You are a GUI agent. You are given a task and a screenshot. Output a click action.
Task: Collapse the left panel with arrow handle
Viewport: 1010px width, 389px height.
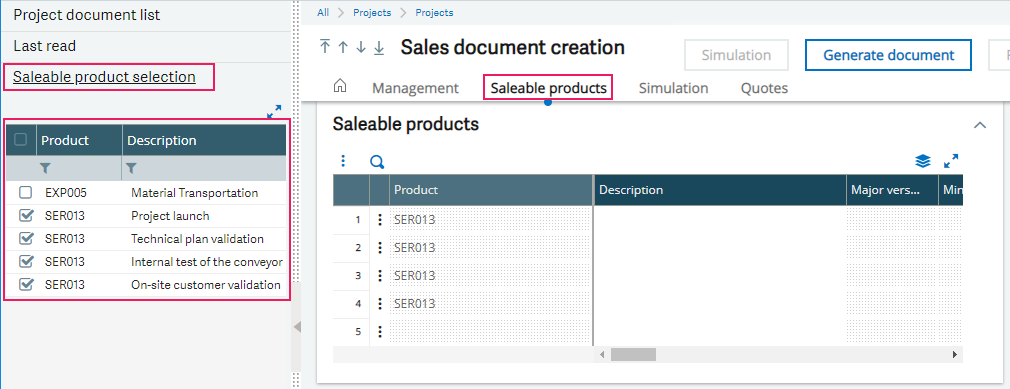click(297, 327)
